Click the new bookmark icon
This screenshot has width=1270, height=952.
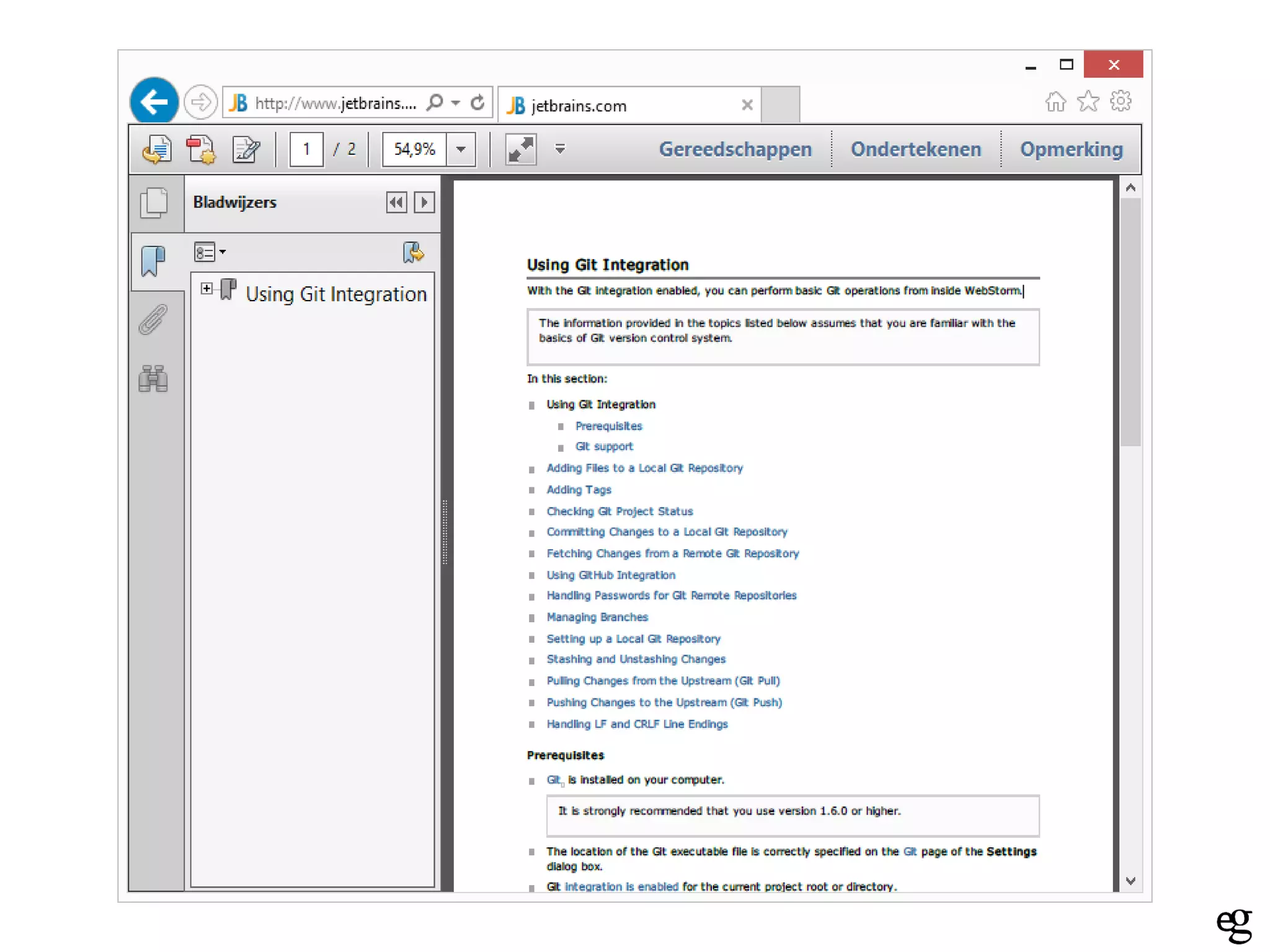tap(413, 252)
